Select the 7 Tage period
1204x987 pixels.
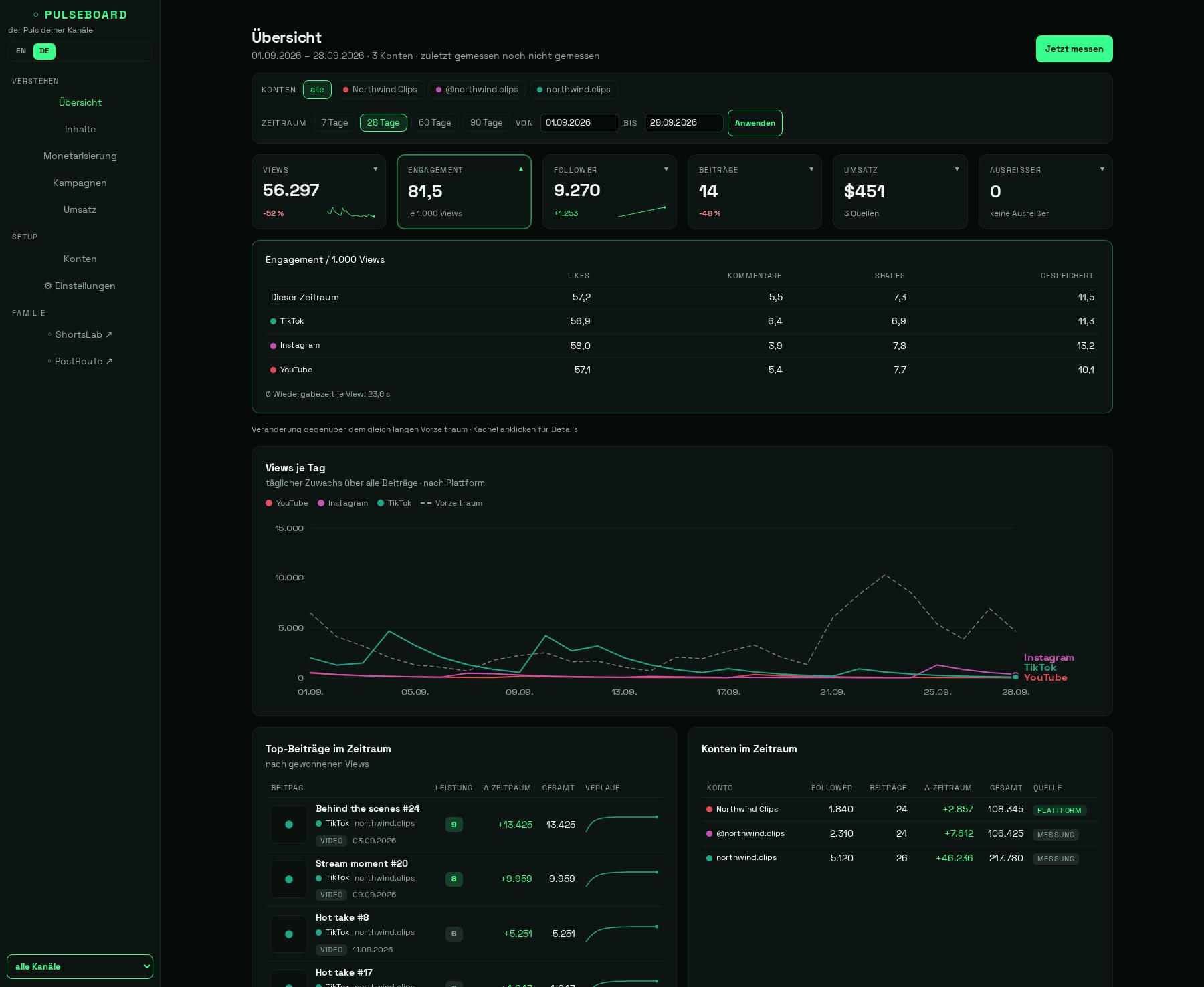point(334,123)
